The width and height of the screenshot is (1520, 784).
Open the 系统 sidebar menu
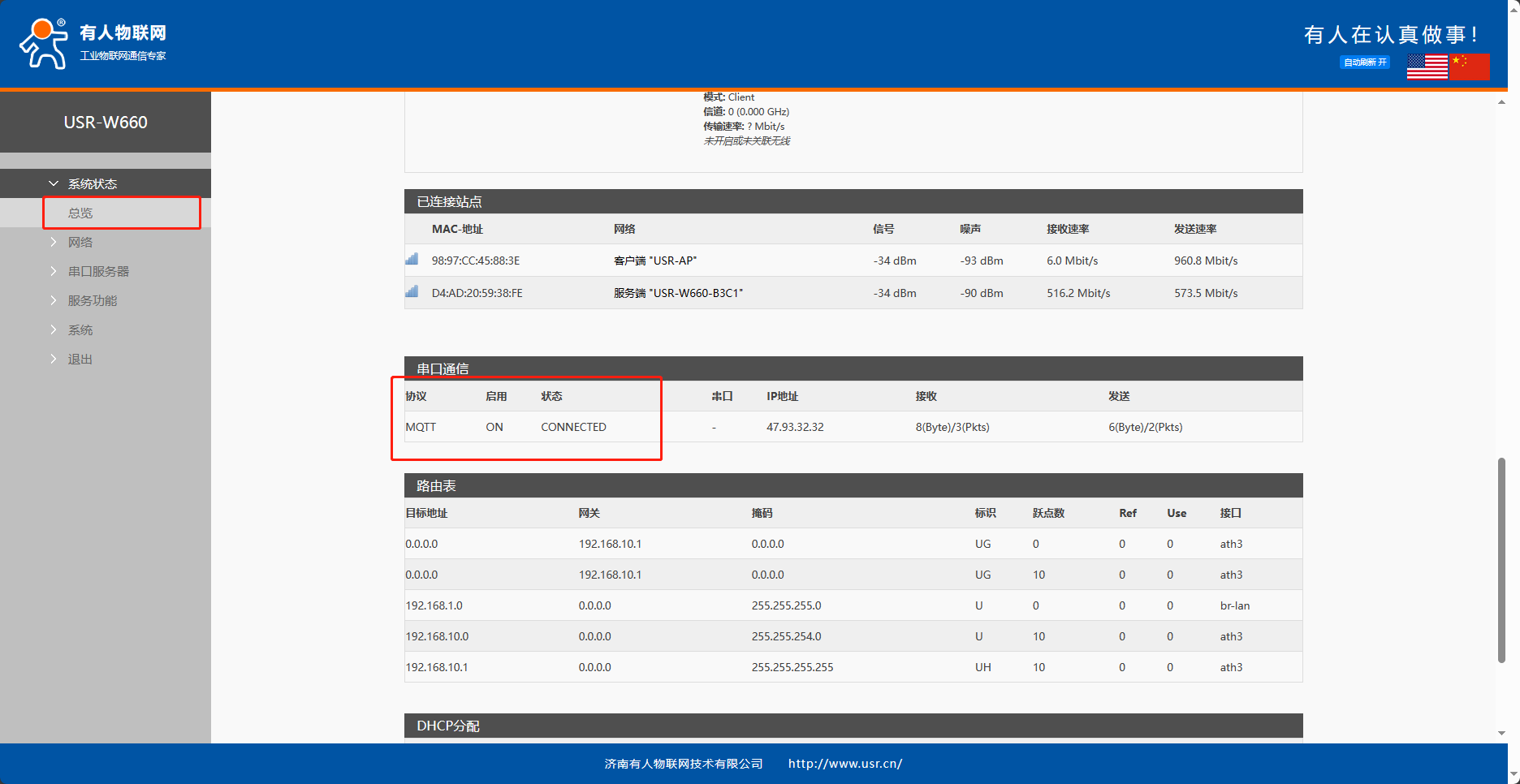coord(80,330)
